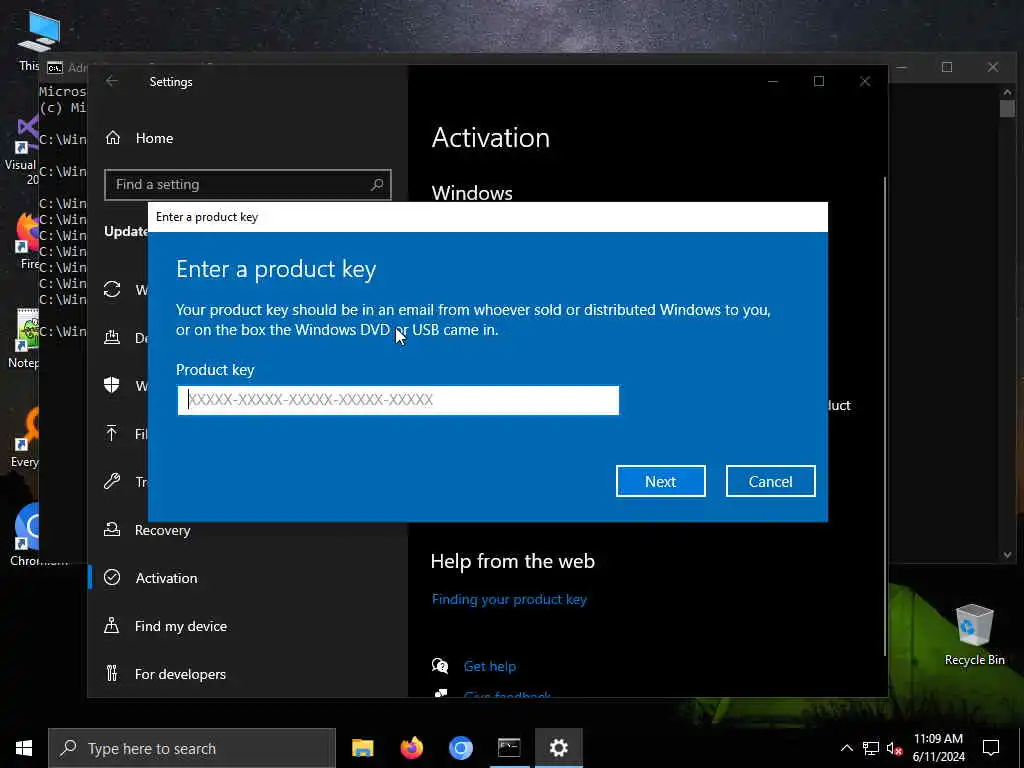This screenshot has height=768, width=1024.
Task: Launch Firefox from the taskbar
Action: tap(411, 748)
